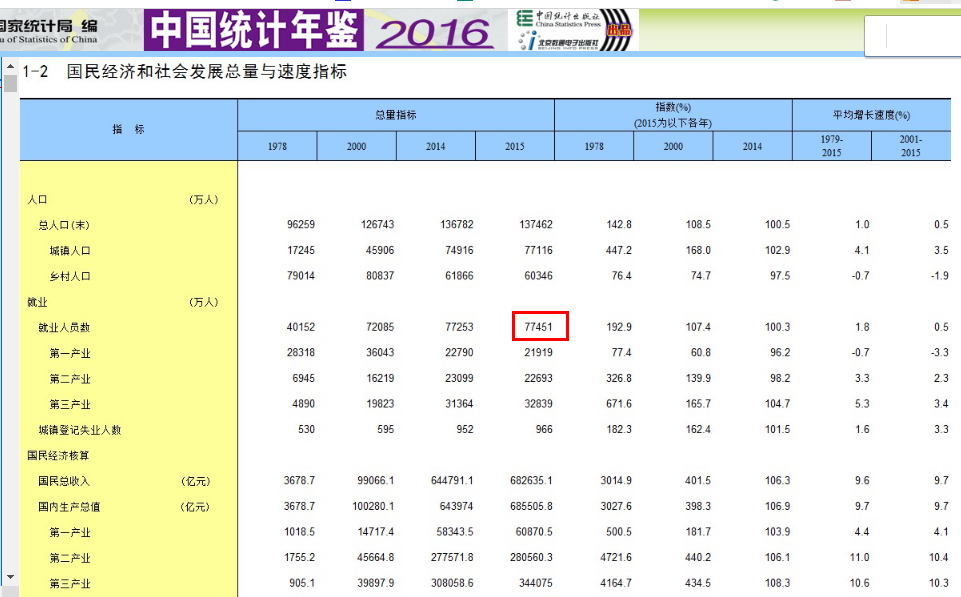Click the vertical scrollbar thumb at left
Image resolution: width=961 pixels, height=597 pixels.
pos(10,83)
